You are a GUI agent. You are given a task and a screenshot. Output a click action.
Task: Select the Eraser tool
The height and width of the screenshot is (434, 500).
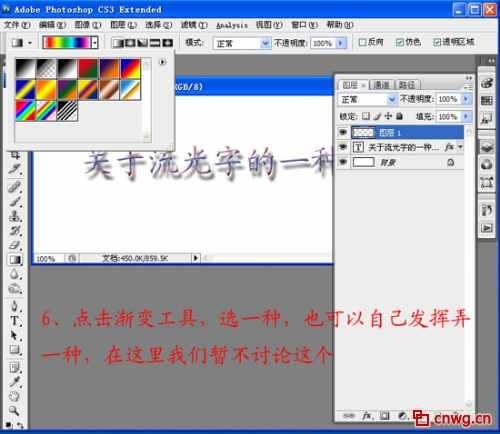[15, 245]
